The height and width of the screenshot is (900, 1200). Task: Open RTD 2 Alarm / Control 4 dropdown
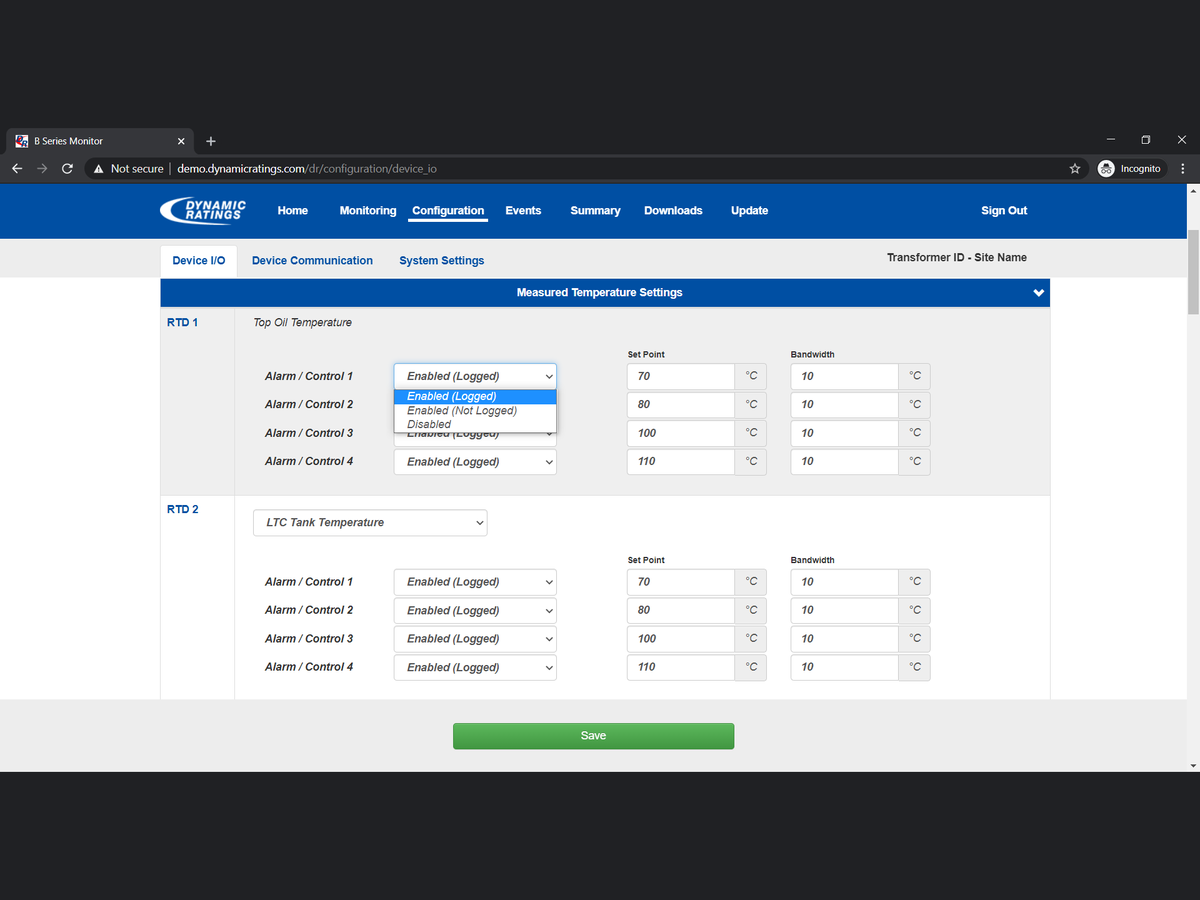coord(475,667)
